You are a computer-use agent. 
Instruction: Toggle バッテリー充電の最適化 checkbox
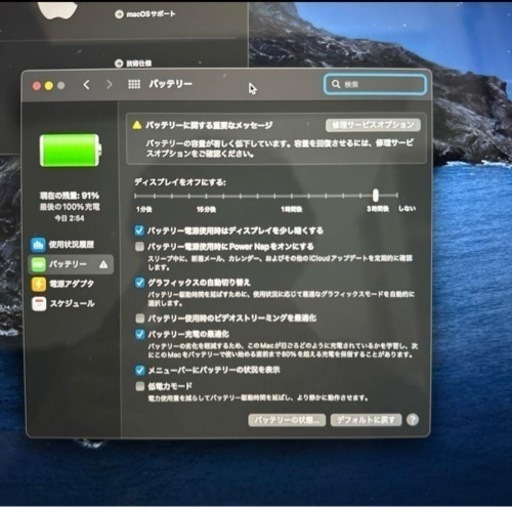140,334
